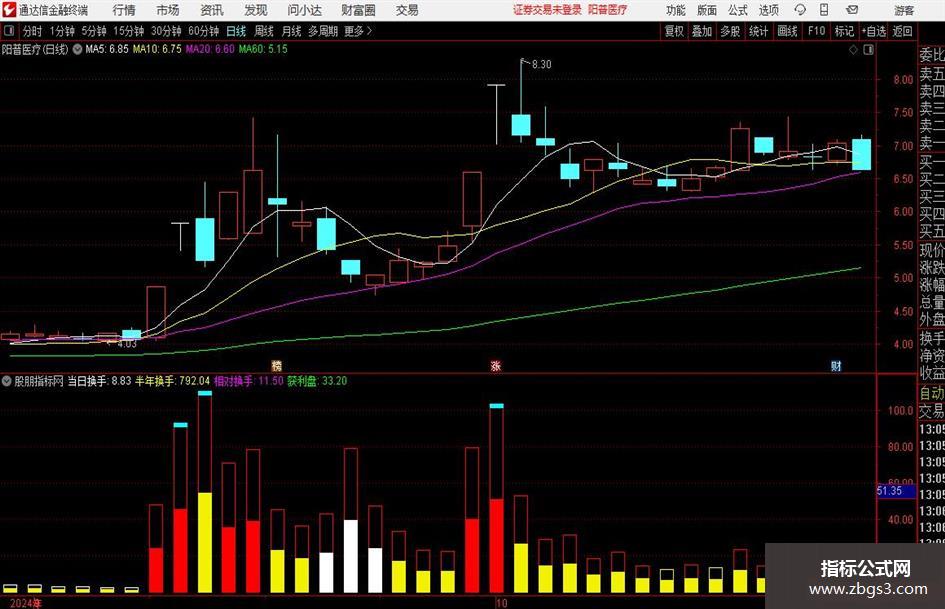Viewport: 945px width, 609px height.
Task: Open the 版面 menu
Action: click(706, 10)
